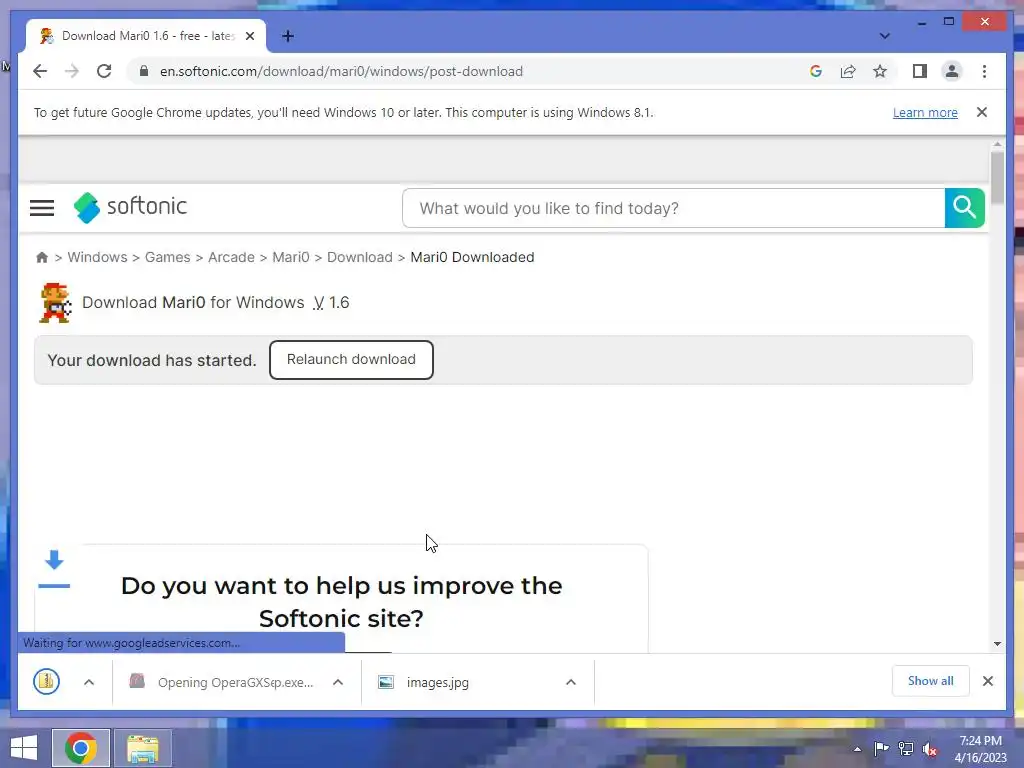Open tab search chevron
This screenshot has height=768, width=1024.
pos(884,36)
